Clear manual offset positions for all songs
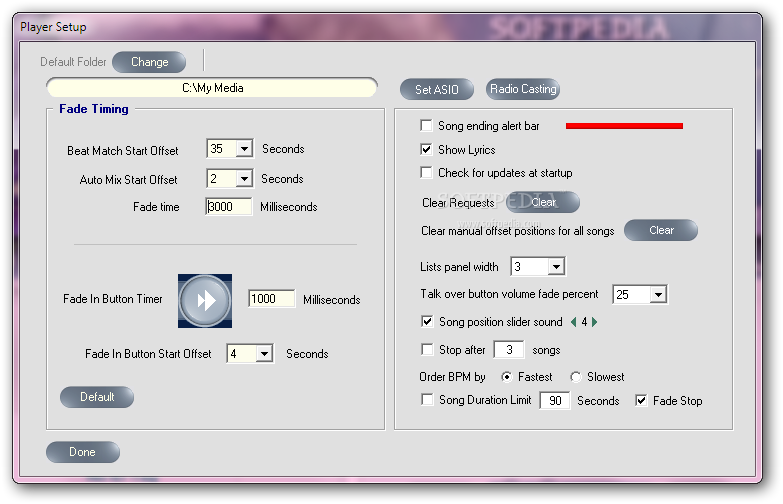This screenshot has height=504, width=783. point(661,230)
